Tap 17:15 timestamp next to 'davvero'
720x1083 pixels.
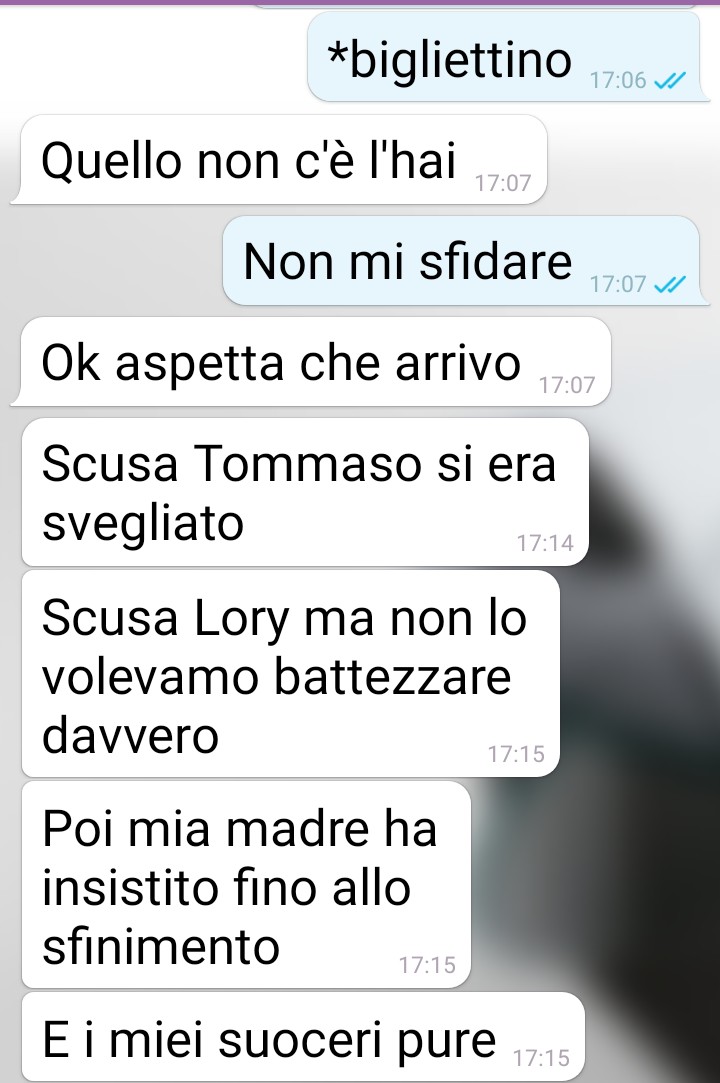(516, 754)
